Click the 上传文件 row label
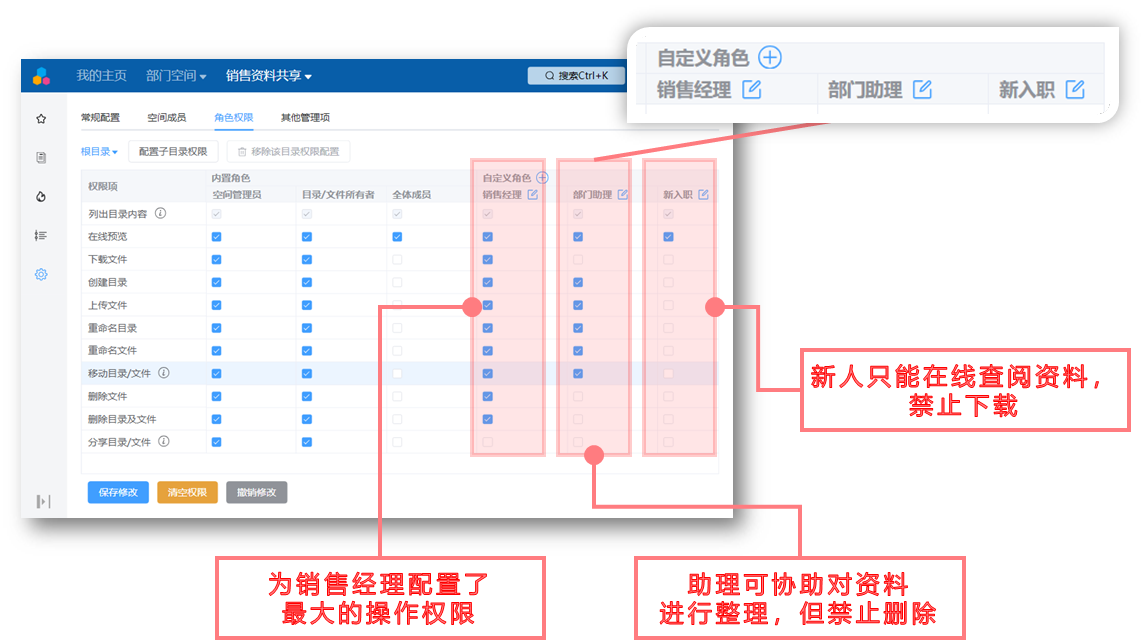 [107, 305]
